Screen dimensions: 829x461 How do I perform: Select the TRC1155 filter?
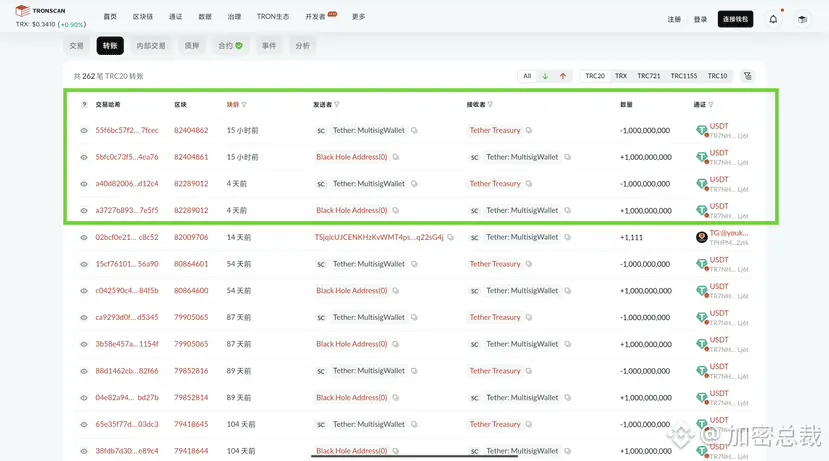(684, 76)
